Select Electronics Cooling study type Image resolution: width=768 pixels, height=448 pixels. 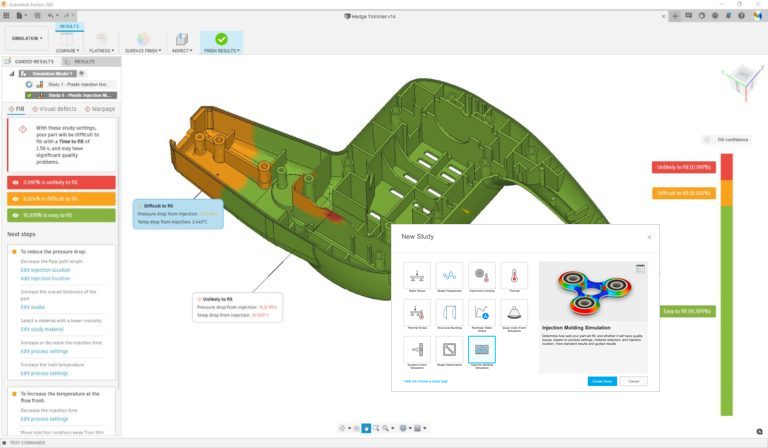point(482,278)
